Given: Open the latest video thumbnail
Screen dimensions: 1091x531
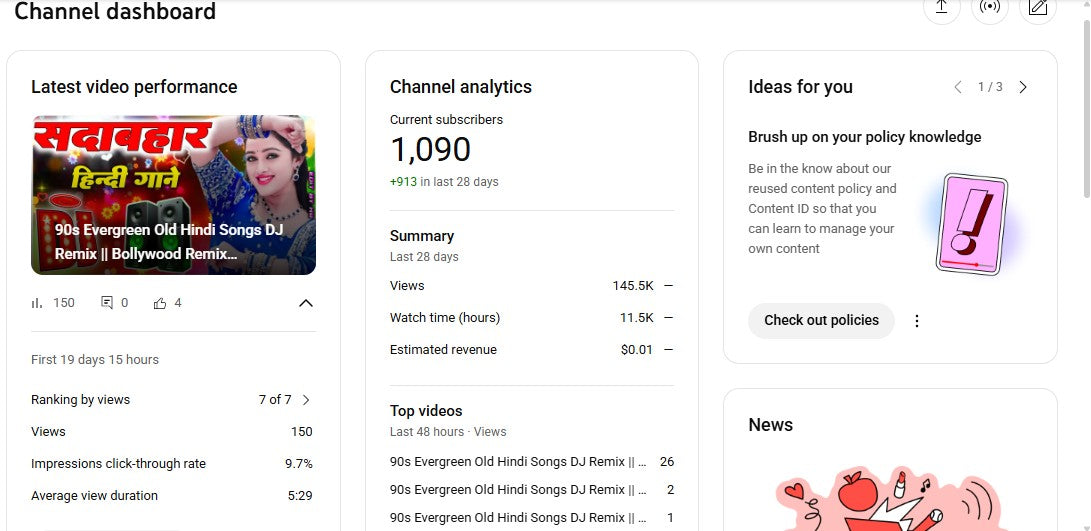Looking at the screenshot, I should 173,195.
